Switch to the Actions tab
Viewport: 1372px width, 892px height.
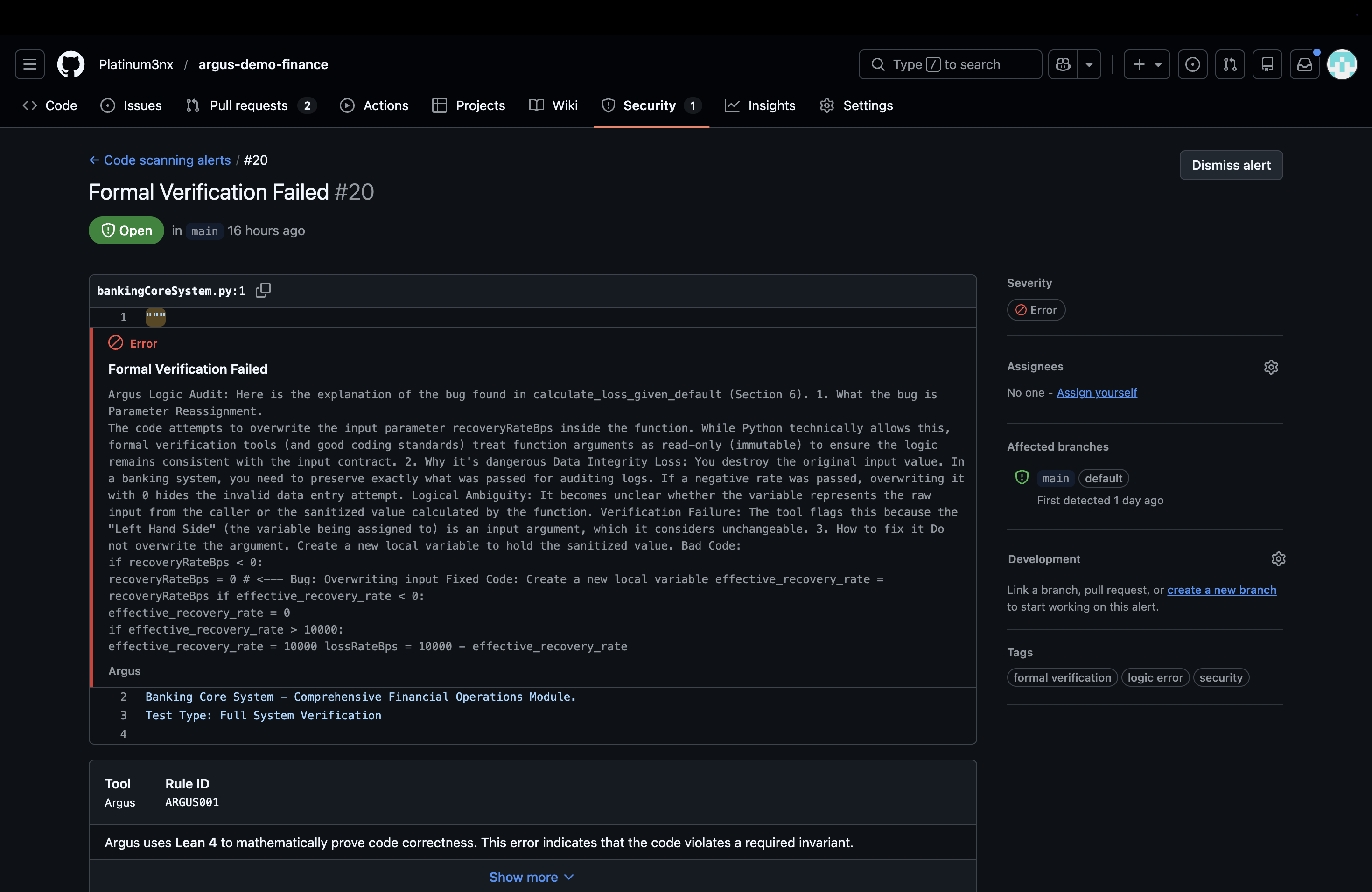(374, 105)
